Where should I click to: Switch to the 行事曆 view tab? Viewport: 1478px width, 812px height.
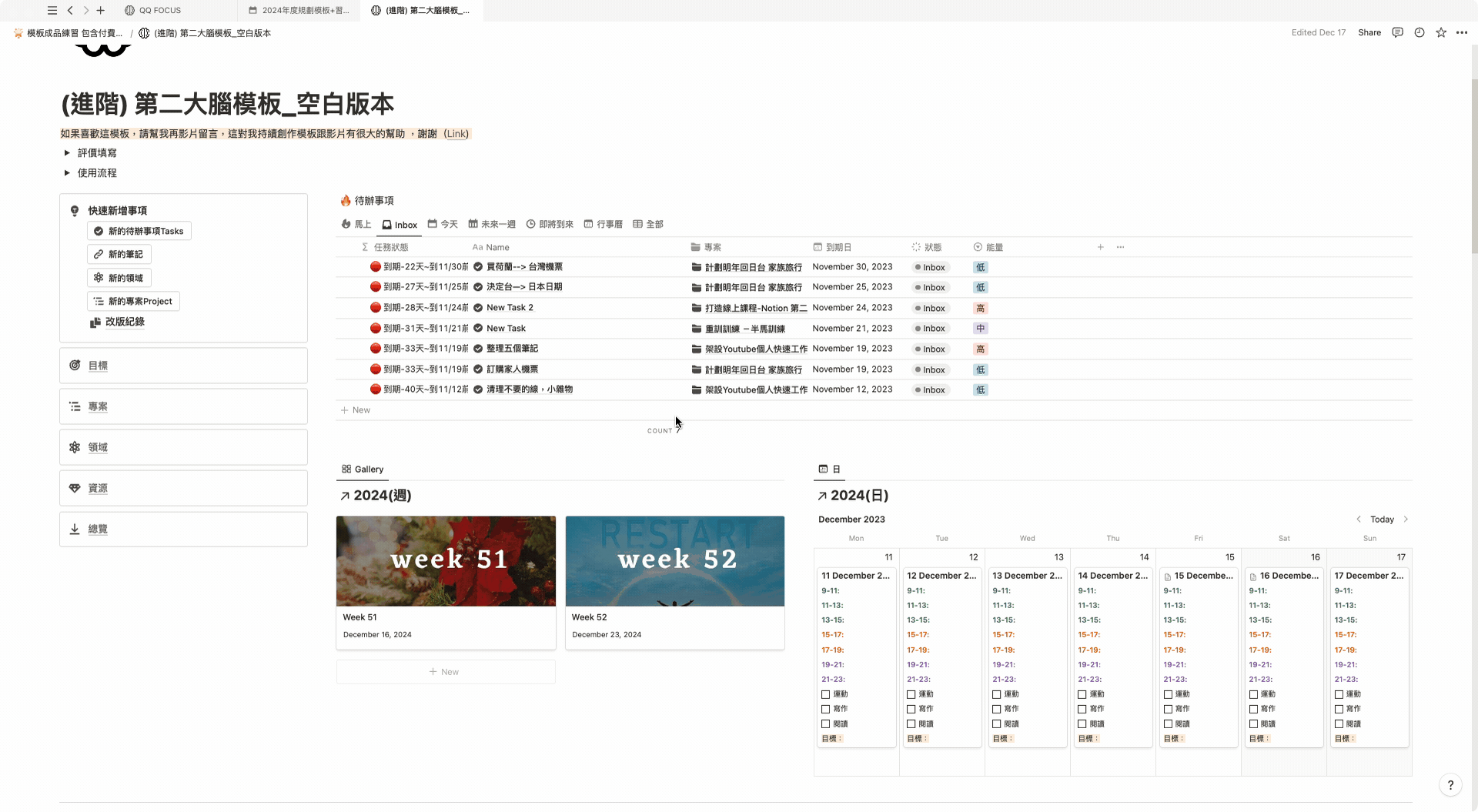603,224
